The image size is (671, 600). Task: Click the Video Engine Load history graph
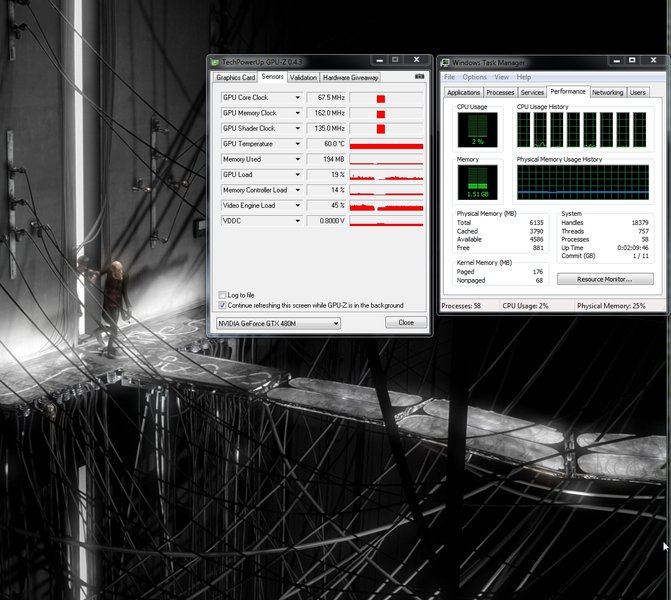pyautogui.click(x=386, y=205)
